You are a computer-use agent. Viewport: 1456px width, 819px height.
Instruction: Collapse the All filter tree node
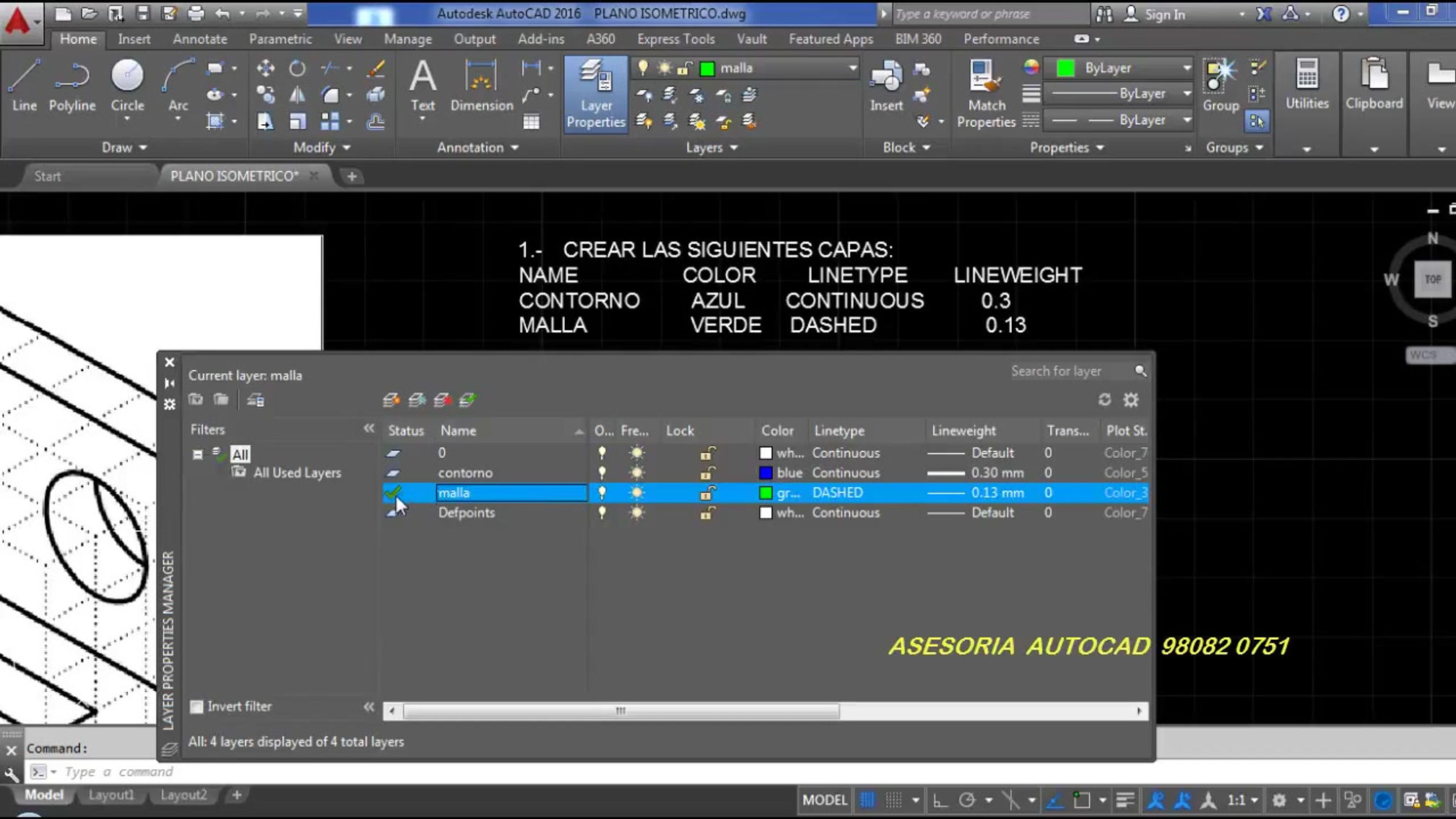(198, 454)
